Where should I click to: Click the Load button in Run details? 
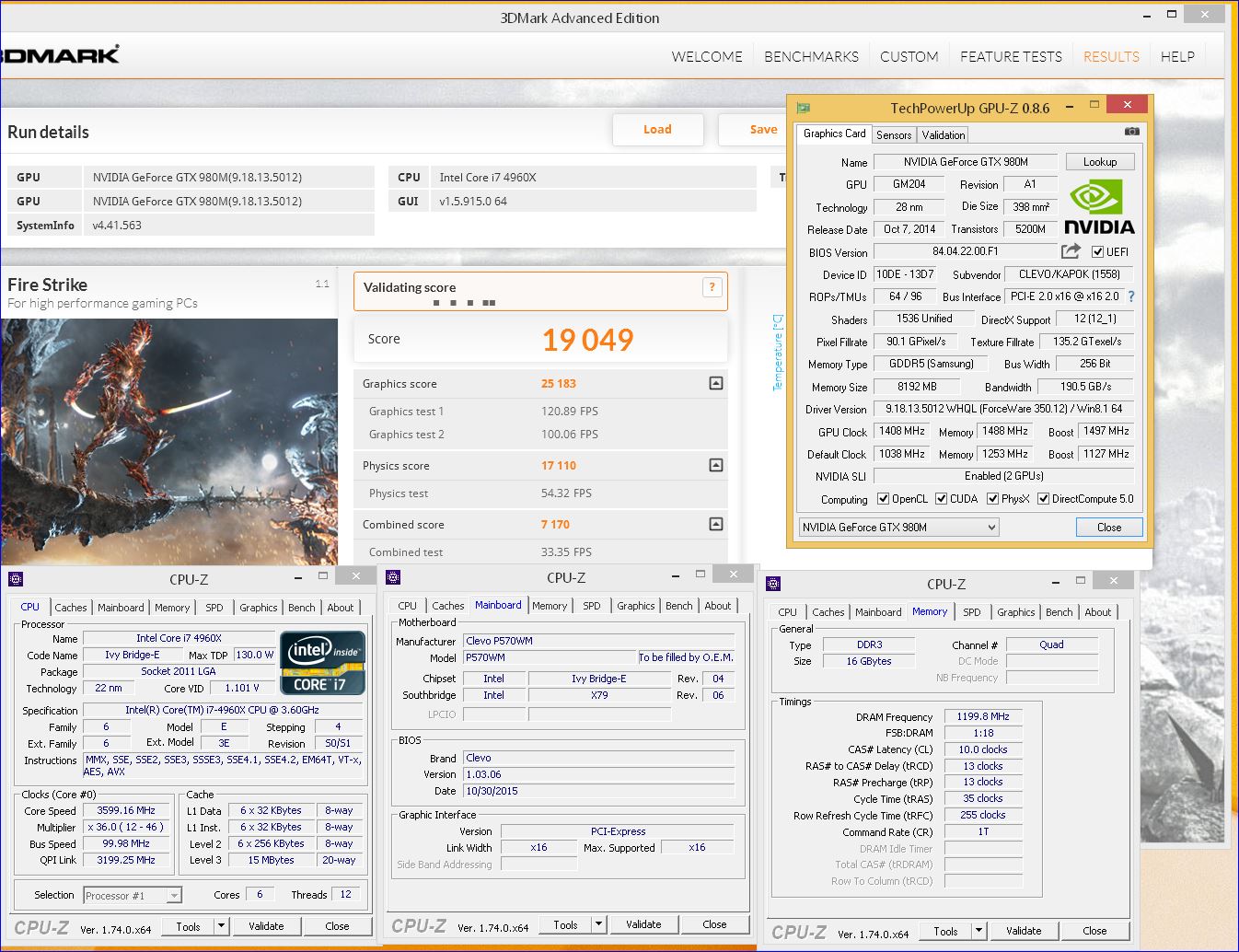point(657,130)
